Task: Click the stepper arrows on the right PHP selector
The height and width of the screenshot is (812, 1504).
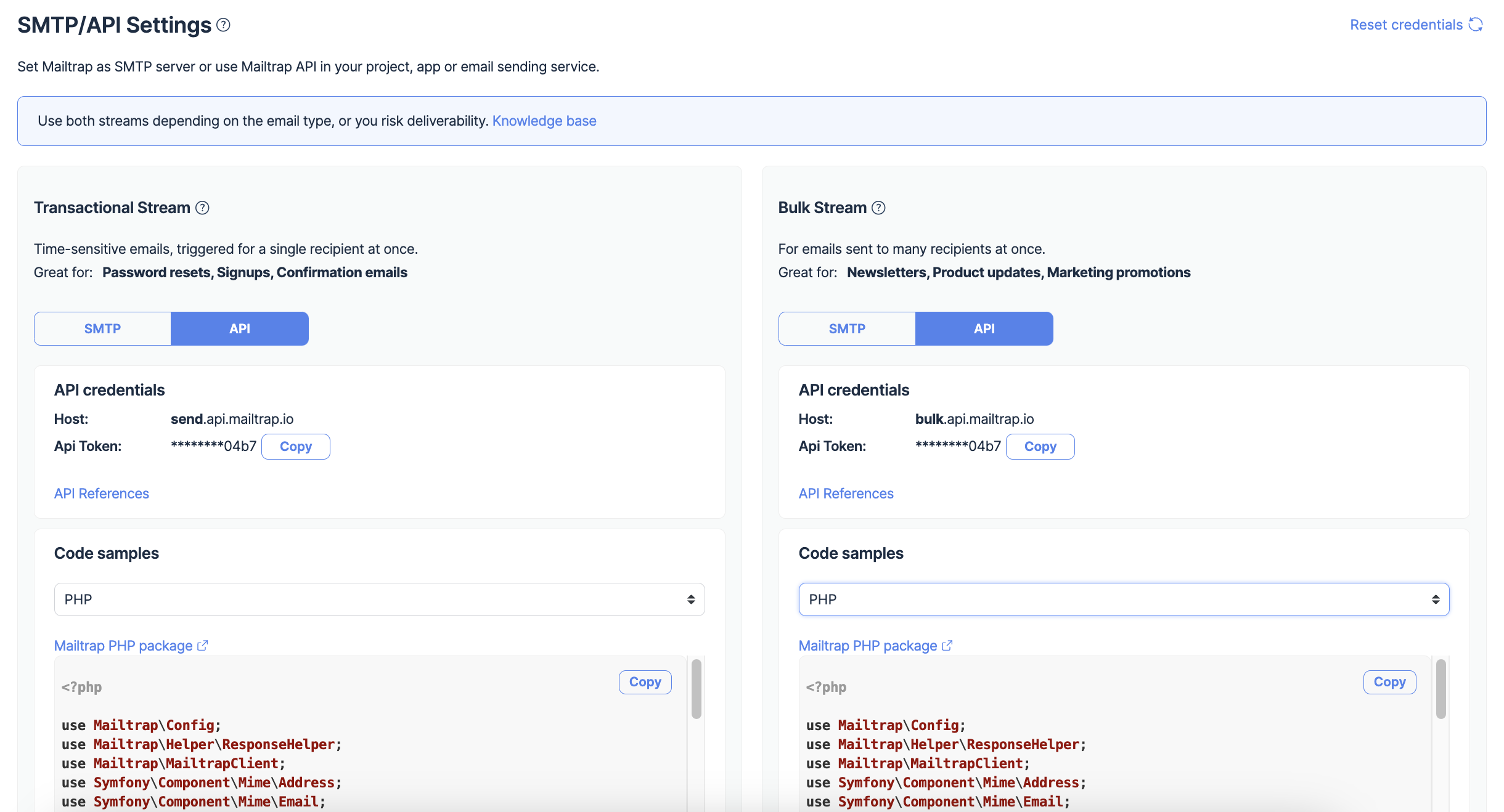Action: click(1435, 599)
